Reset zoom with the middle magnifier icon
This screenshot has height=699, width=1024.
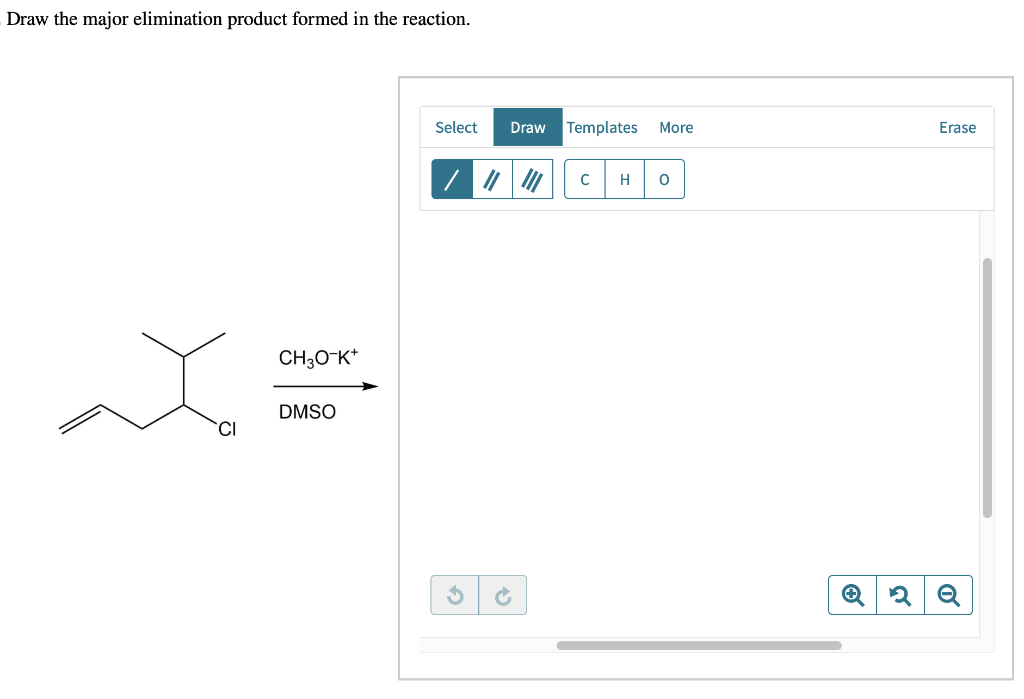pyautogui.click(x=899, y=594)
